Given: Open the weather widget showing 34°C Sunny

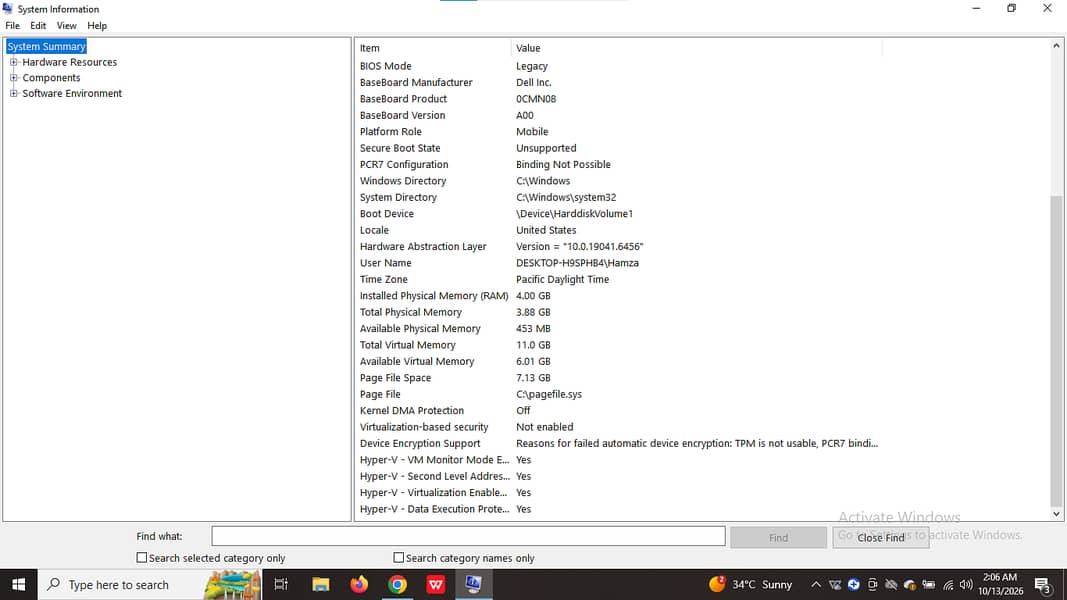Looking at the screenshot, I should (x=751, y=584).
